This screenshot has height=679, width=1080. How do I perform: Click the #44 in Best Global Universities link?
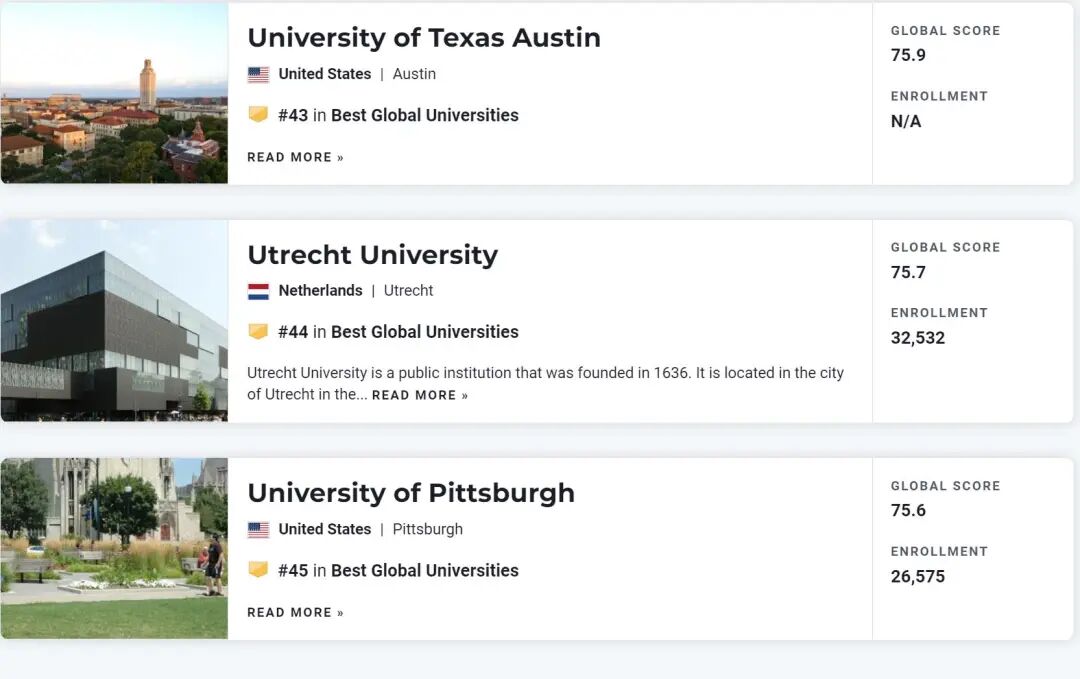pyautogui.click(x=398, y=332)
